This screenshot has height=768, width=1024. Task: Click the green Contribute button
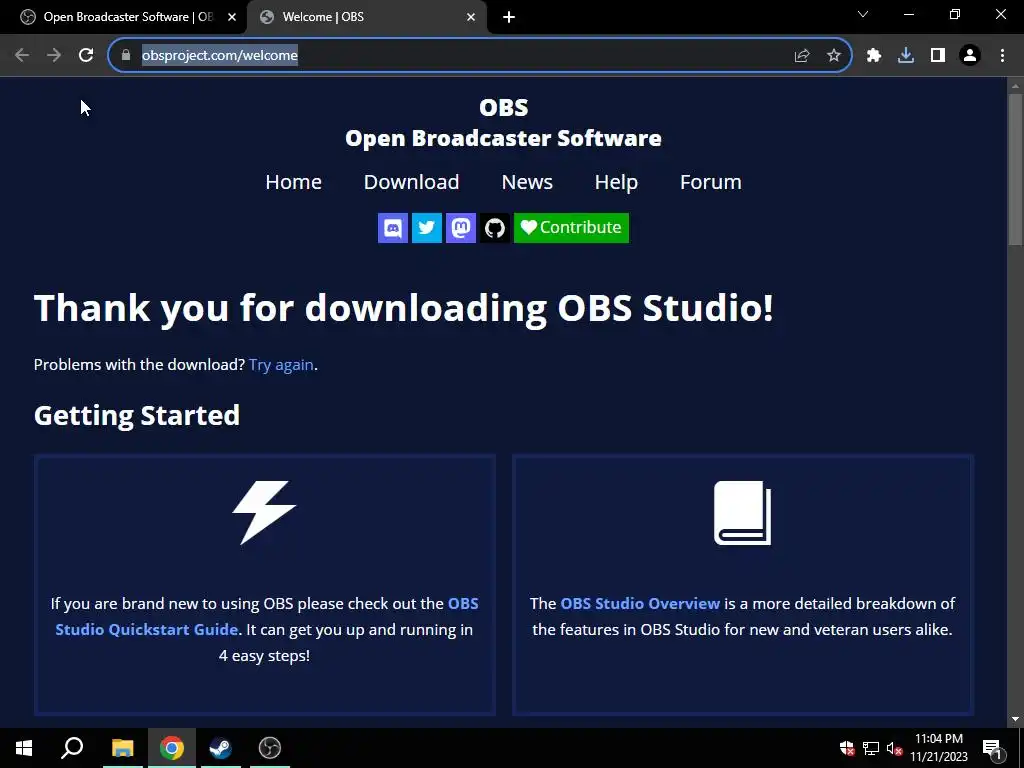click(571, 228)
